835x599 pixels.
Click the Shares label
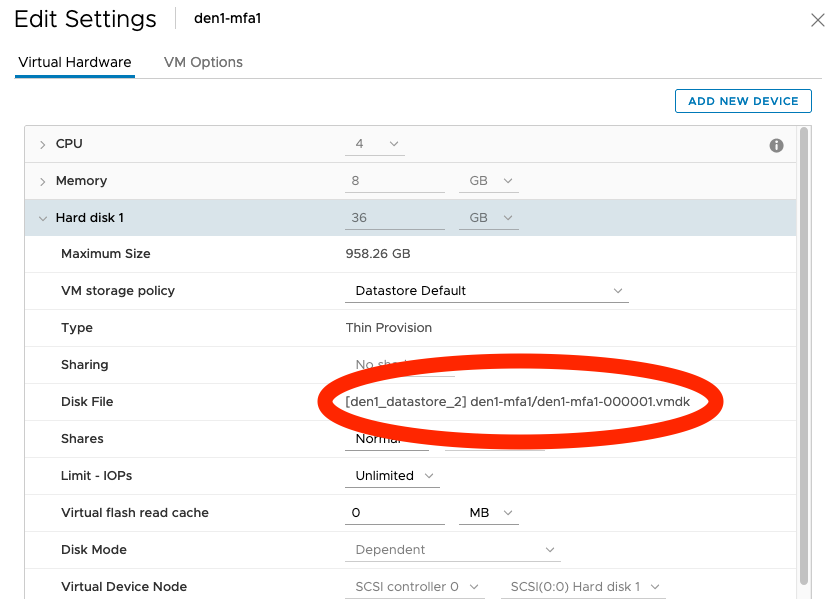point(83,439)
